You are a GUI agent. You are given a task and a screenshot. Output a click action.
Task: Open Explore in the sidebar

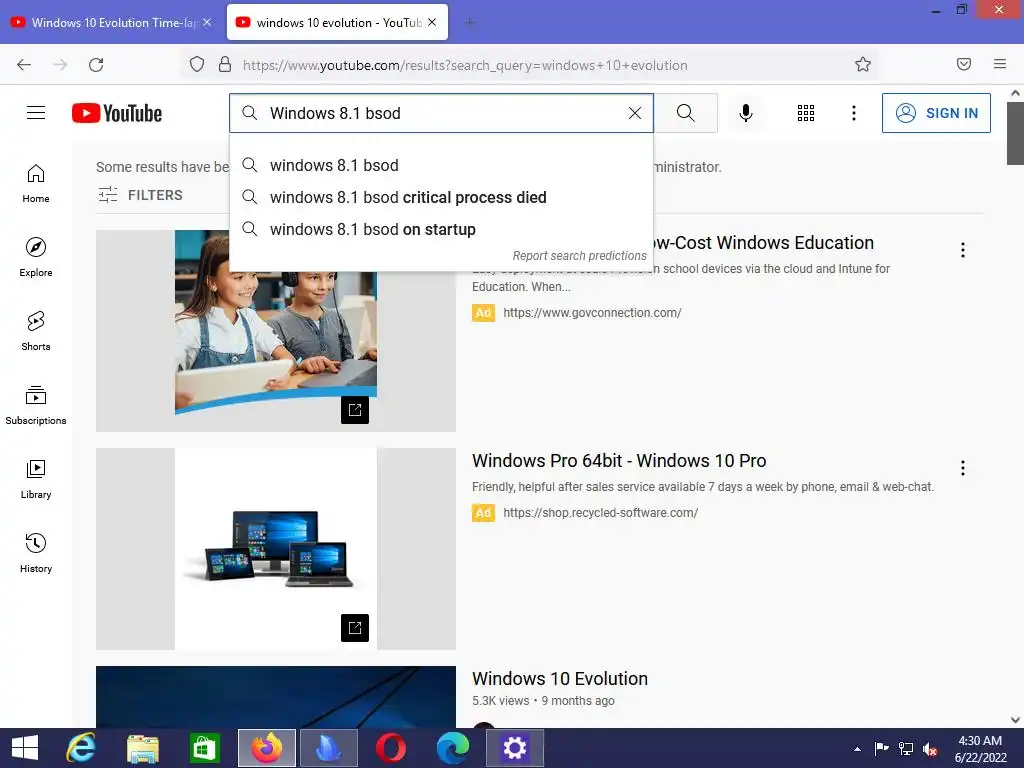(x=36, y=257)
